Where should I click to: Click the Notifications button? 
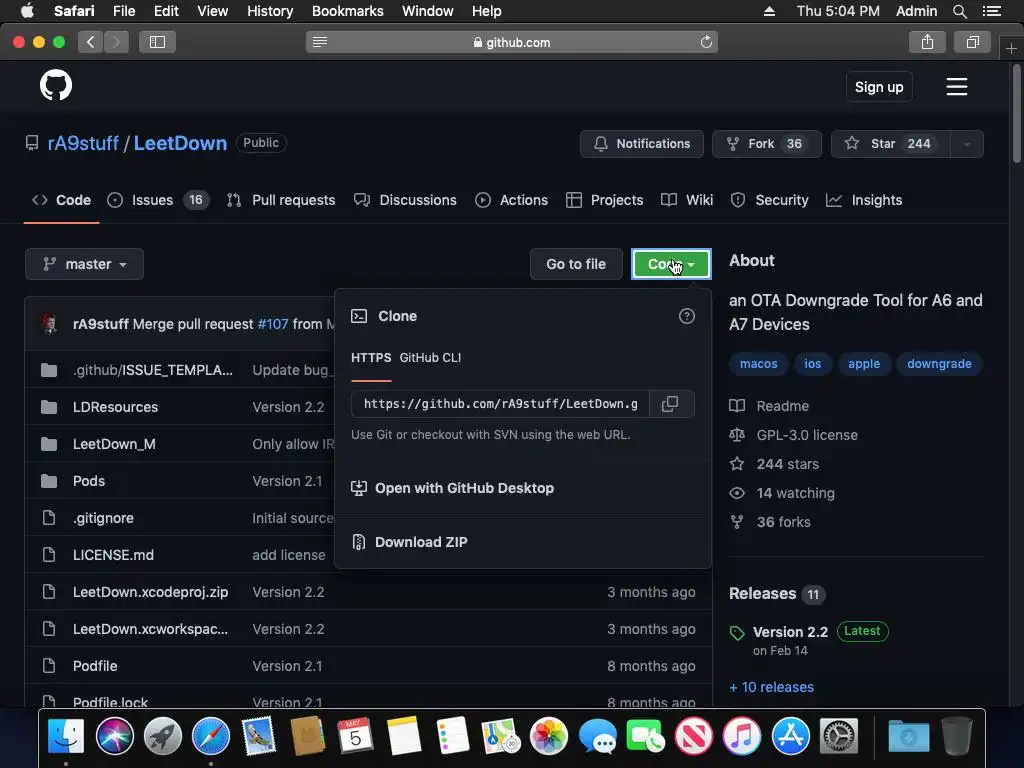tap(642, 144)
